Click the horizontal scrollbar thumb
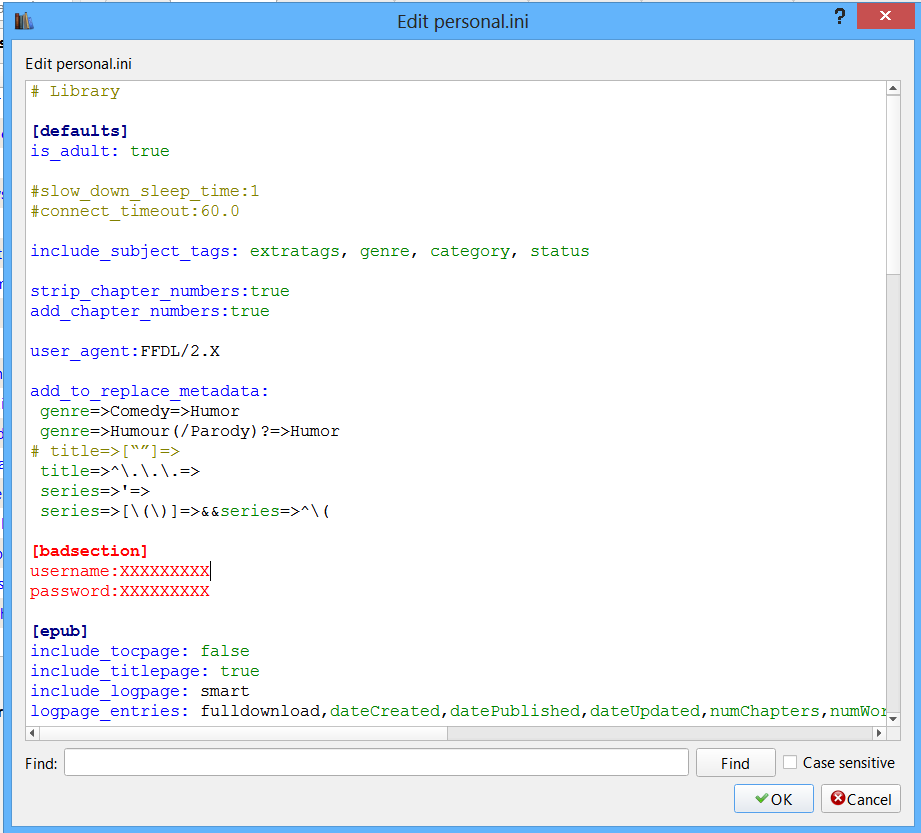Image resolution: width=921 pixels, height=833 pixels. (x=243, y=733)
